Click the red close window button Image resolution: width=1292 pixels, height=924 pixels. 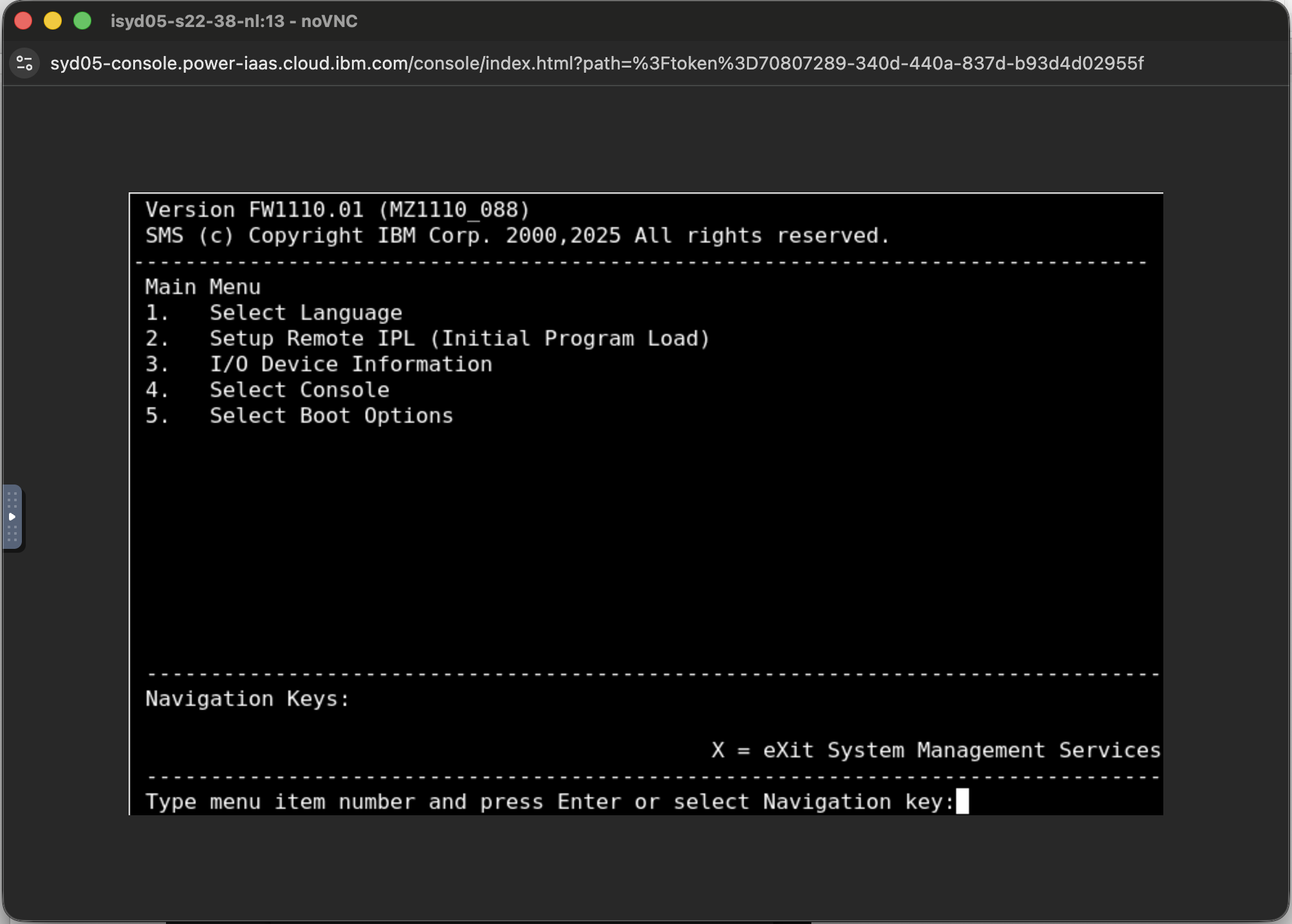[x=23, y=21]
